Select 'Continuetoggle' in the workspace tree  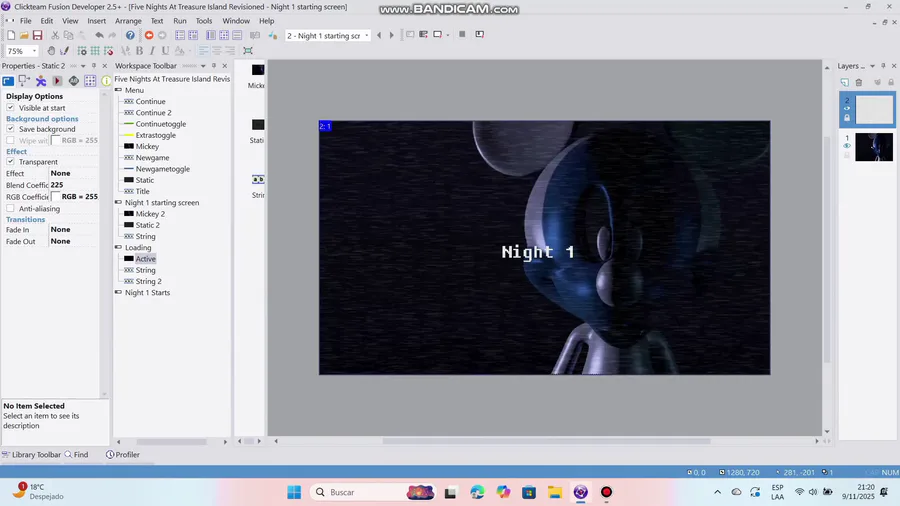click(161, 124)
